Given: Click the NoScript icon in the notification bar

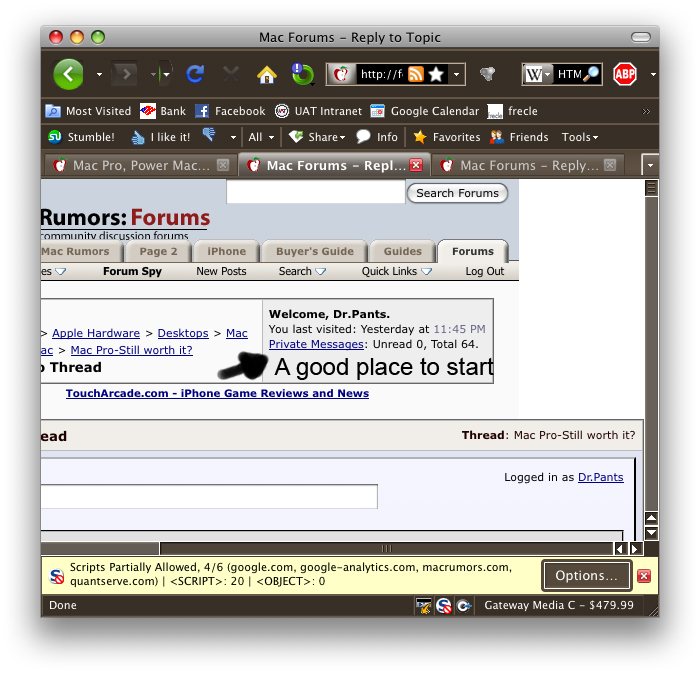Looking at the screenshot, I should click(x=57, y=576).
